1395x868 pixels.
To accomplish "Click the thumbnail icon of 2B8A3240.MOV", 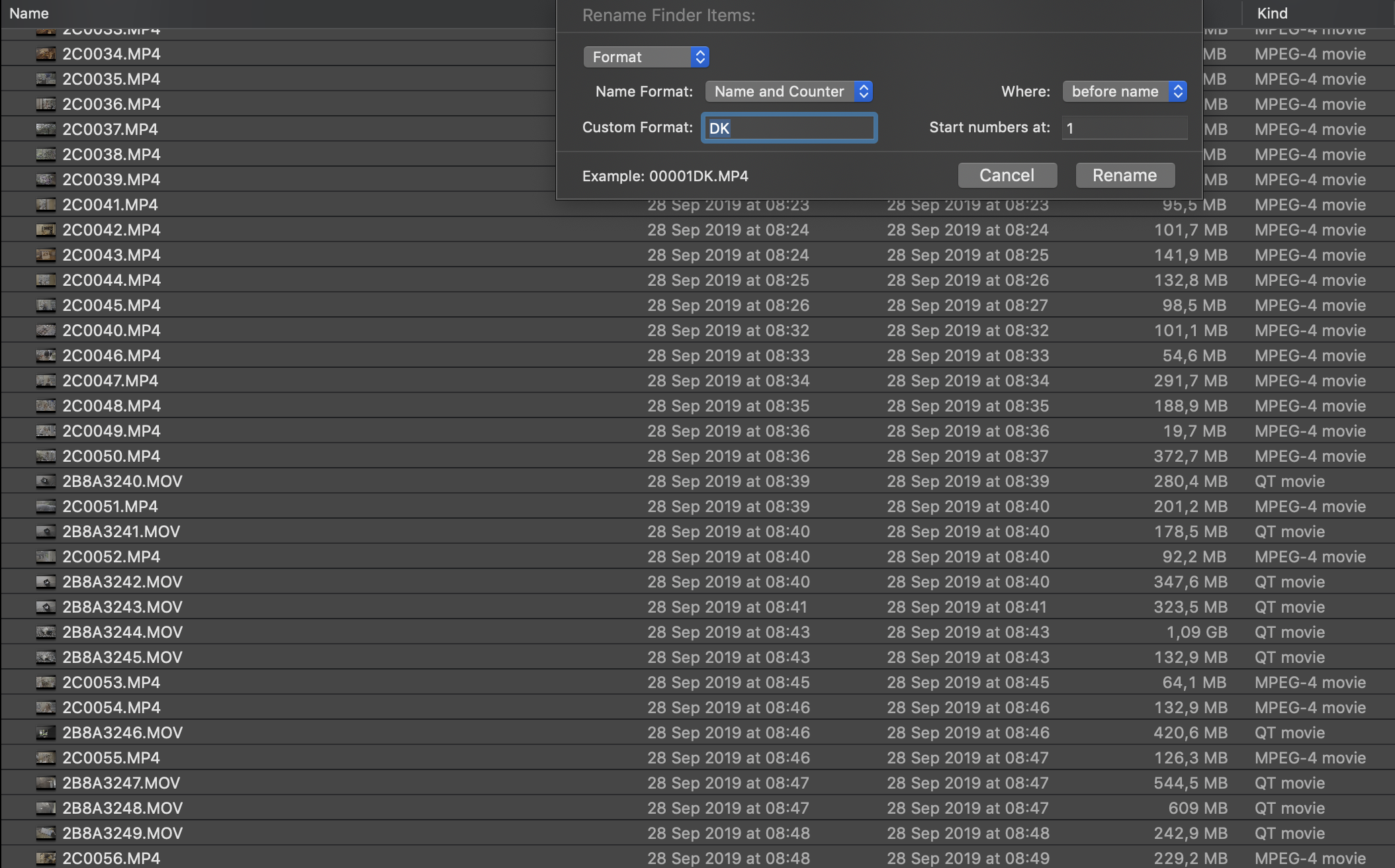I will click(x=46, y=481).
